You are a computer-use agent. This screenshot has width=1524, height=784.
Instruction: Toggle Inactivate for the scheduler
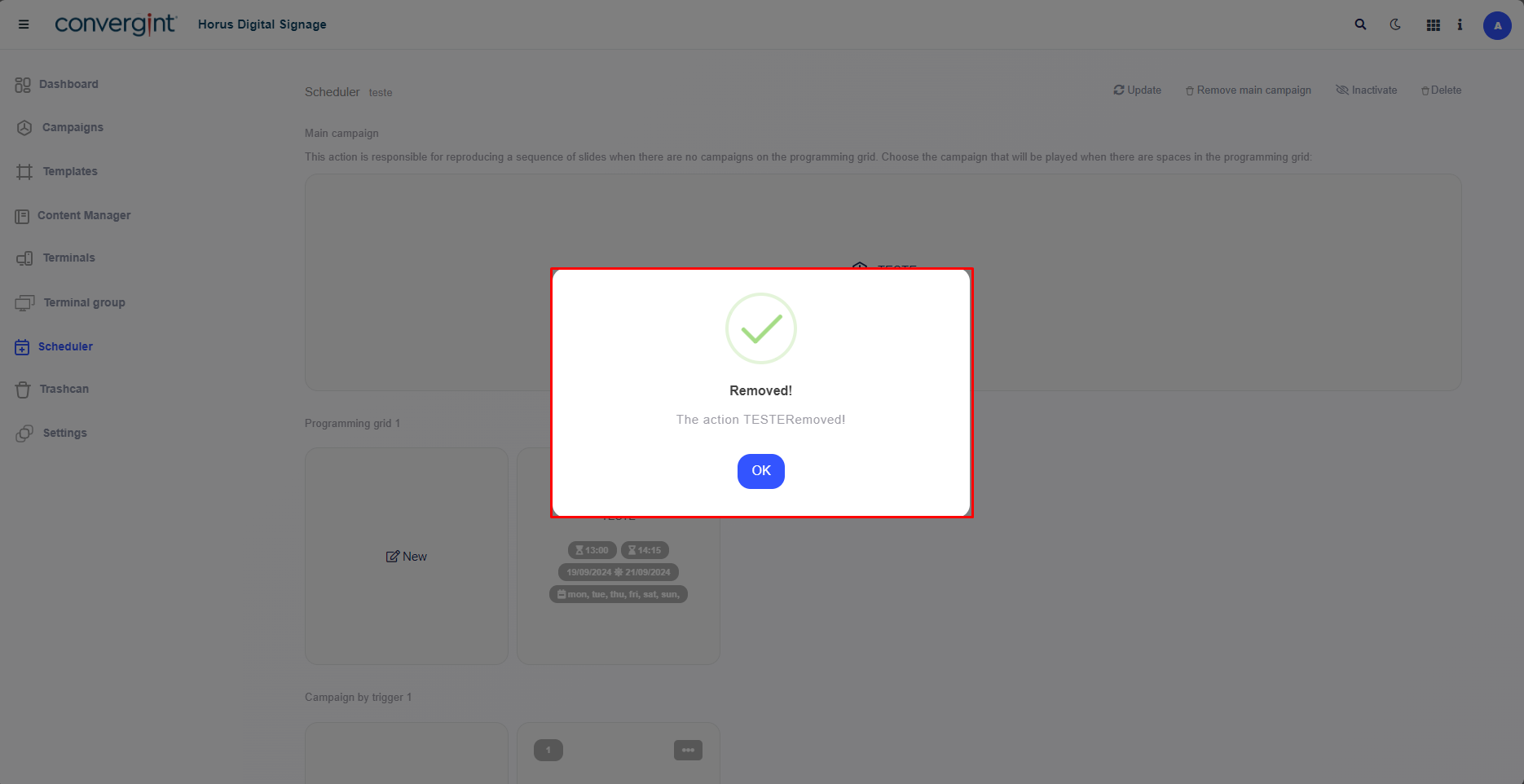tap(1367, 90)
